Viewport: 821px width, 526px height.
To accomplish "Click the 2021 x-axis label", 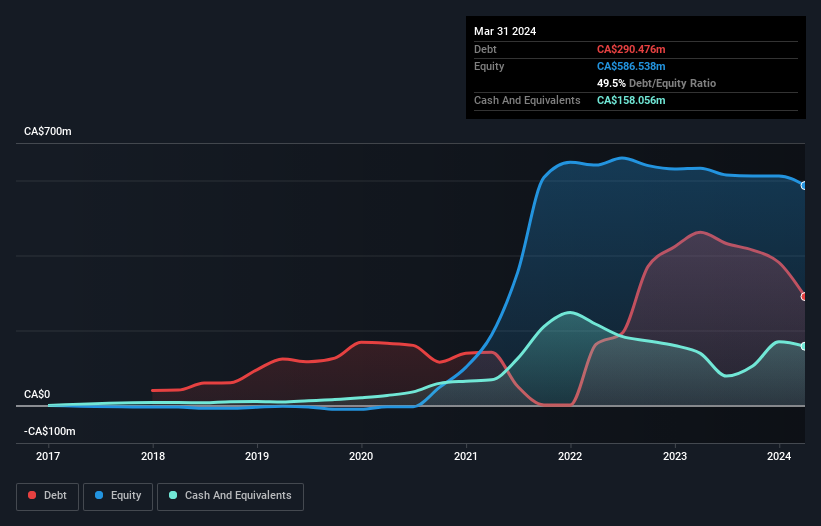I will pos(466,456).
